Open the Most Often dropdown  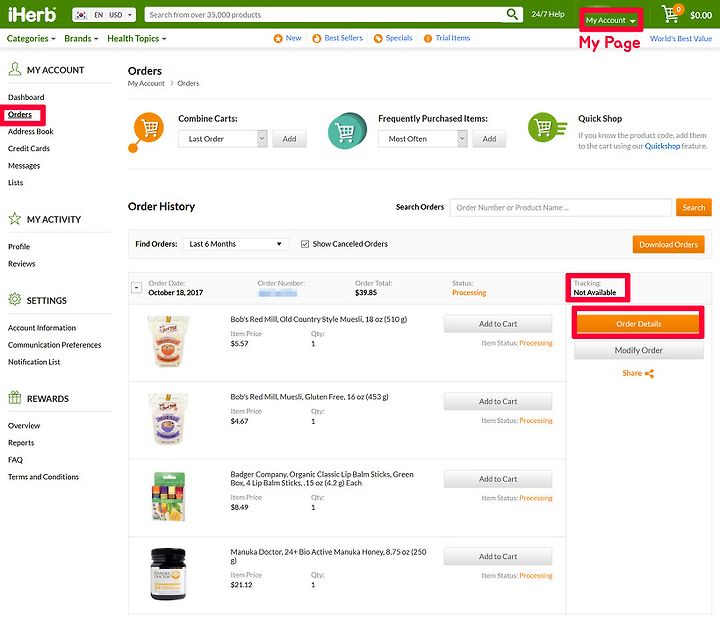point(422,139)
